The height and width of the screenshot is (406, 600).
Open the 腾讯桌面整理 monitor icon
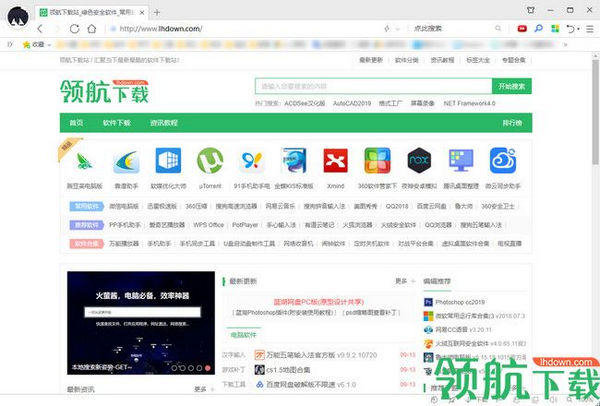click(x=461, y=161)
